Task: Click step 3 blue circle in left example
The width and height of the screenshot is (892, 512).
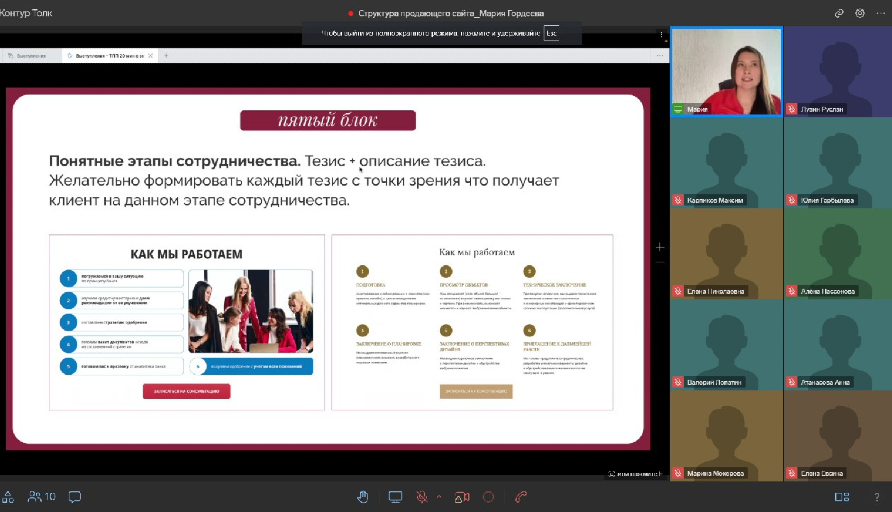Action: point(68,322)
